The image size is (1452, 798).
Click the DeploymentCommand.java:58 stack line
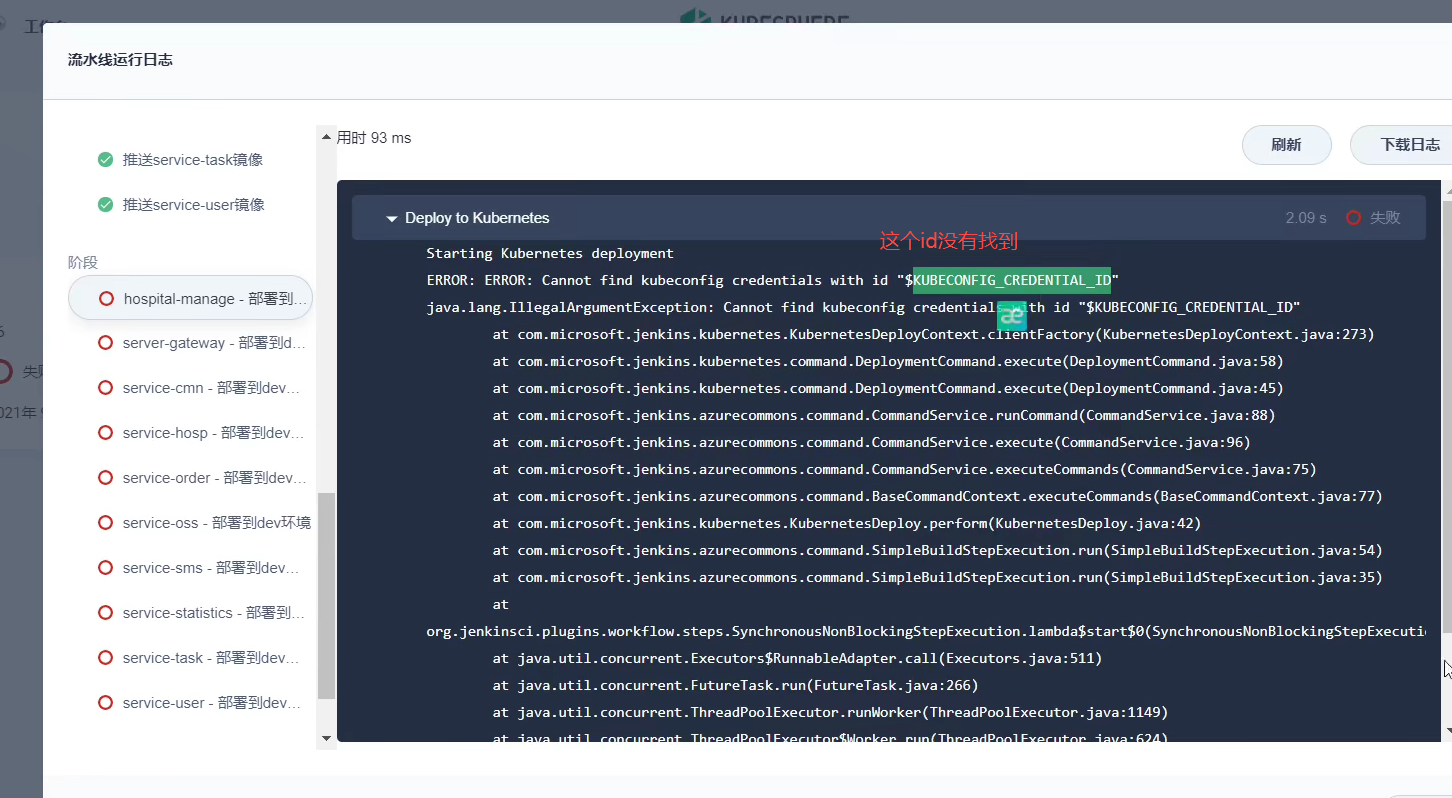[888, 362]
